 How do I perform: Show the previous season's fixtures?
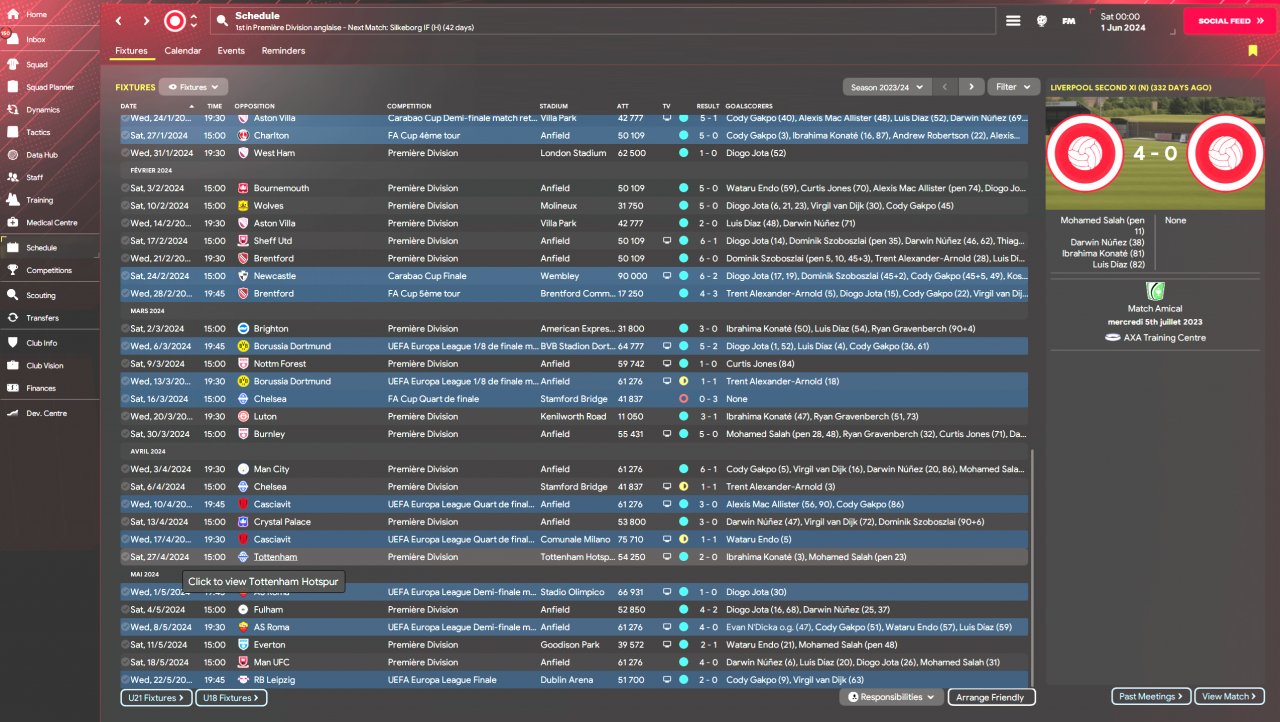(945, 87)
